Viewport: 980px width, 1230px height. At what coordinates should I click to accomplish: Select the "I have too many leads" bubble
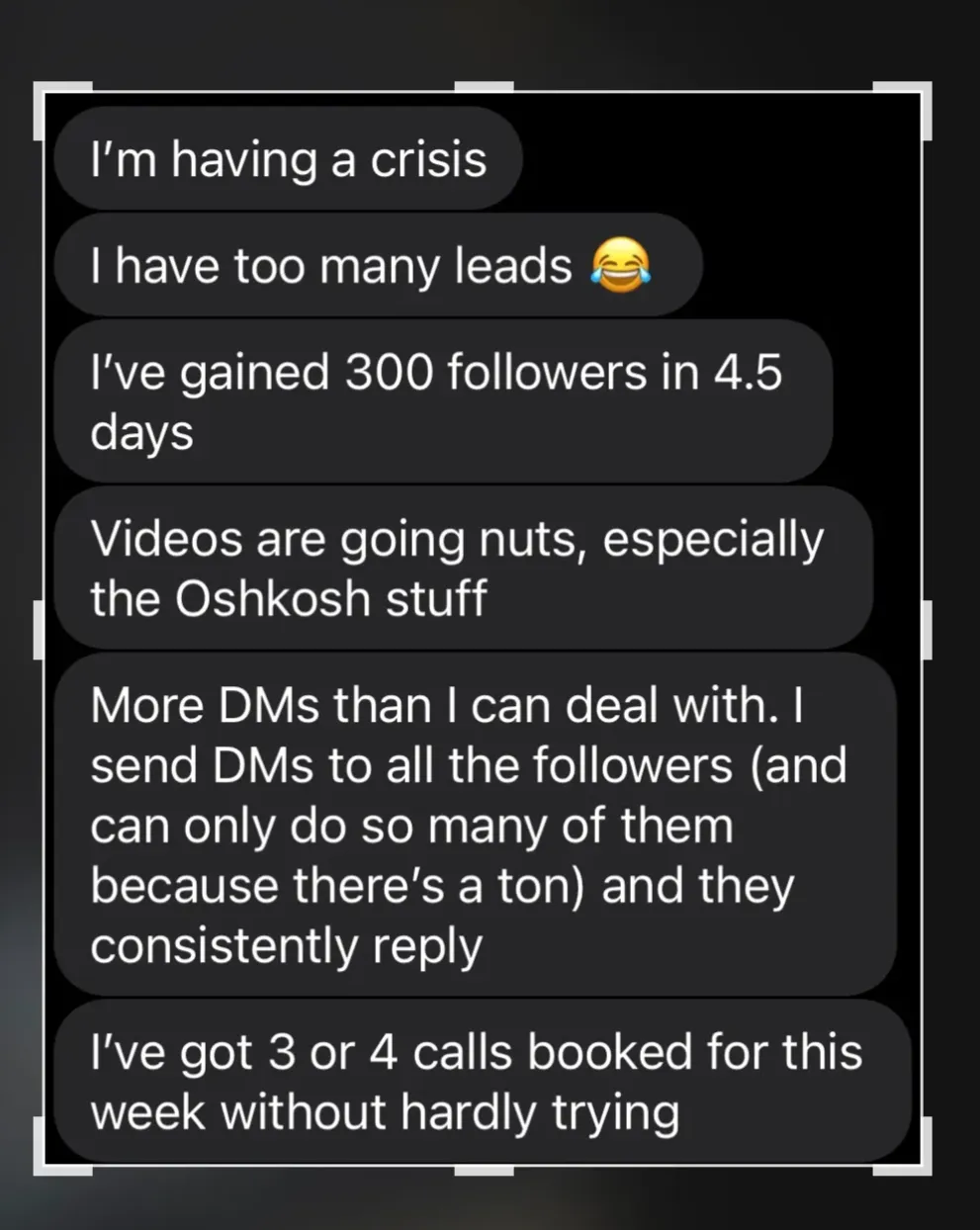pos(378,265)
